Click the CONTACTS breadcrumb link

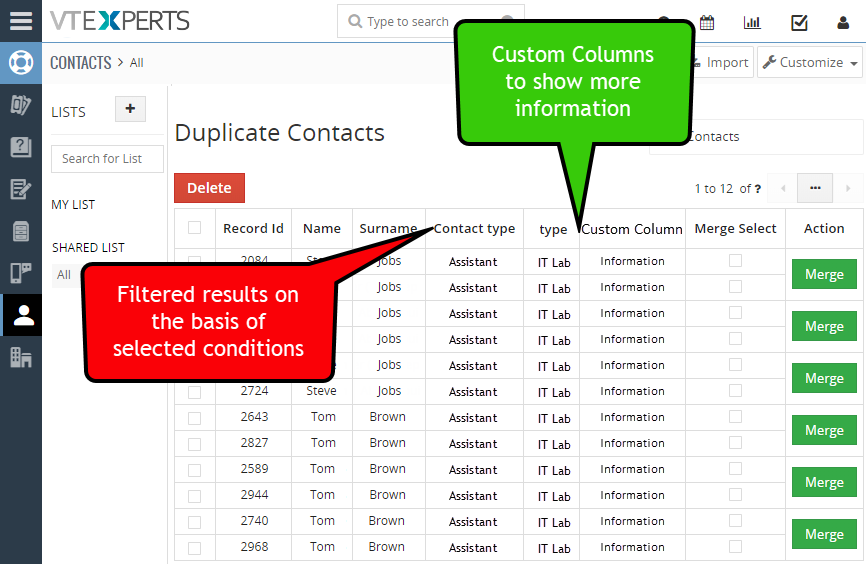(x=81, y=63)
